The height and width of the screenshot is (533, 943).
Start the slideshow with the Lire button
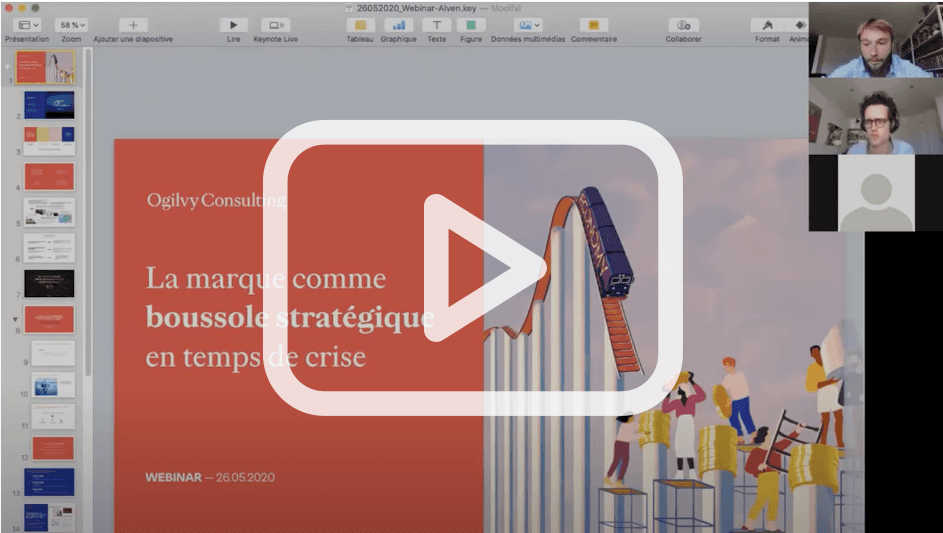233,25
